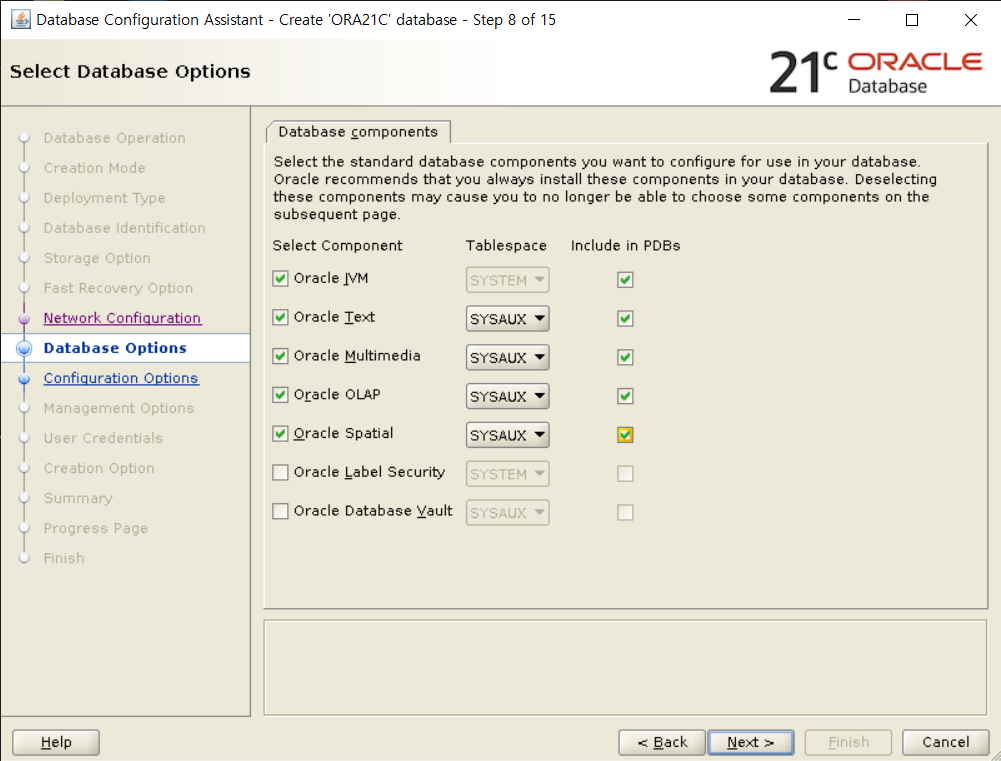
Task: Uncheck the Oracle OLAP component checkbox
Action: [280, 395]
